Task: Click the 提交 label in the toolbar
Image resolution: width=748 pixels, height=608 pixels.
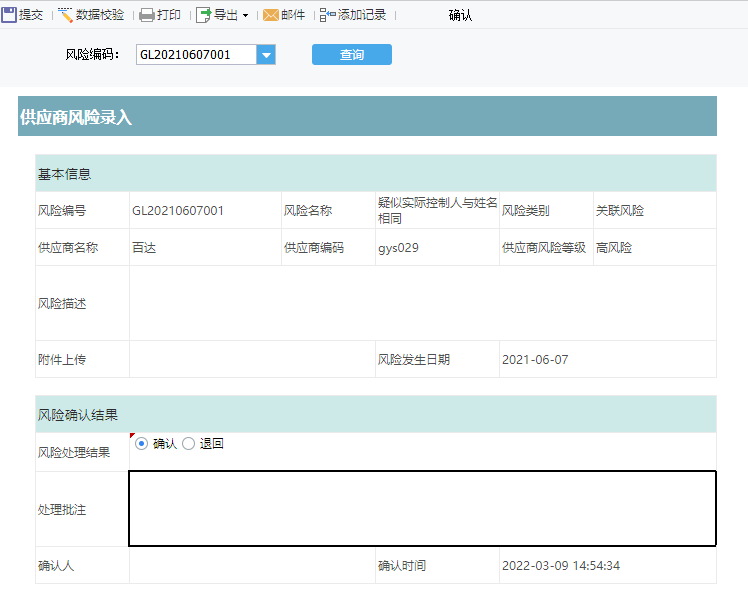Action: click(31, 15)
